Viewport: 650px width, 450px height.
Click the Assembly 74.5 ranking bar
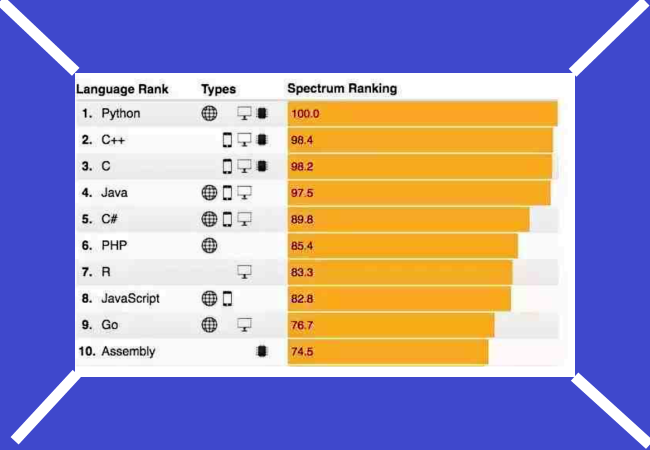[388, 352]
